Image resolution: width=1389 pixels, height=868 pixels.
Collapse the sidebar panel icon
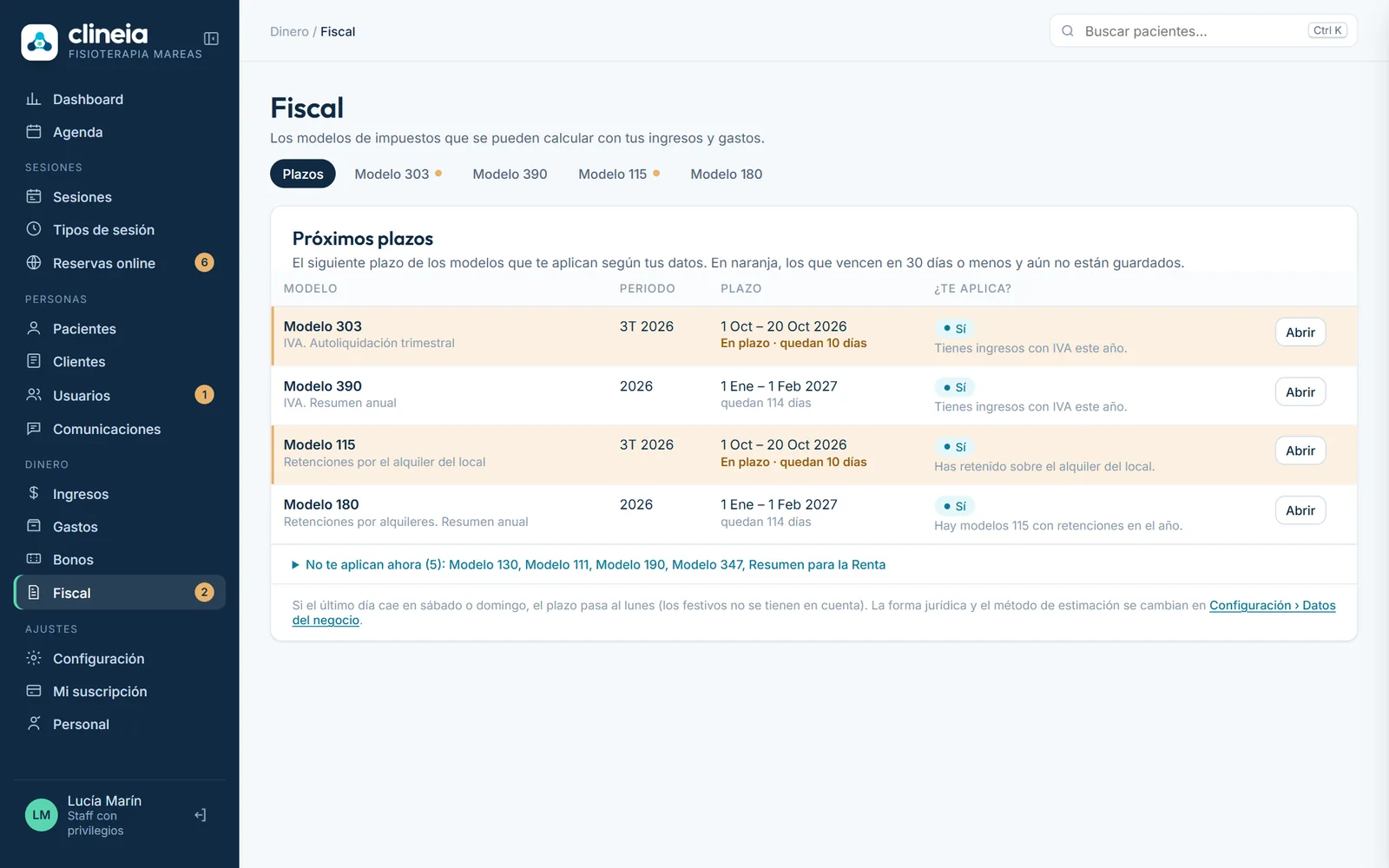211,38
